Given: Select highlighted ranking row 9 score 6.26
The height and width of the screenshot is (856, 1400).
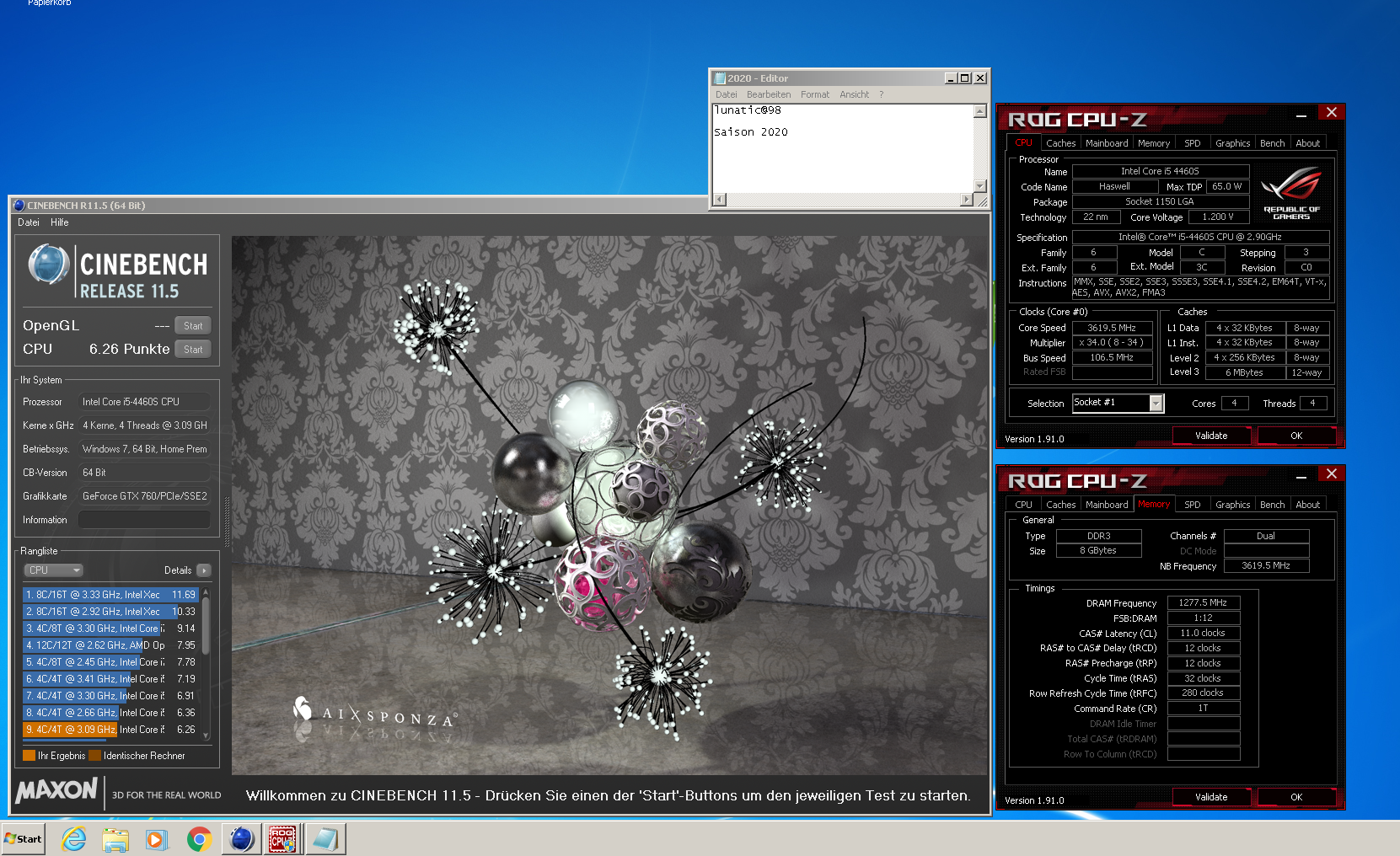Looking at the screenshot, I should (x=110, y=730).
